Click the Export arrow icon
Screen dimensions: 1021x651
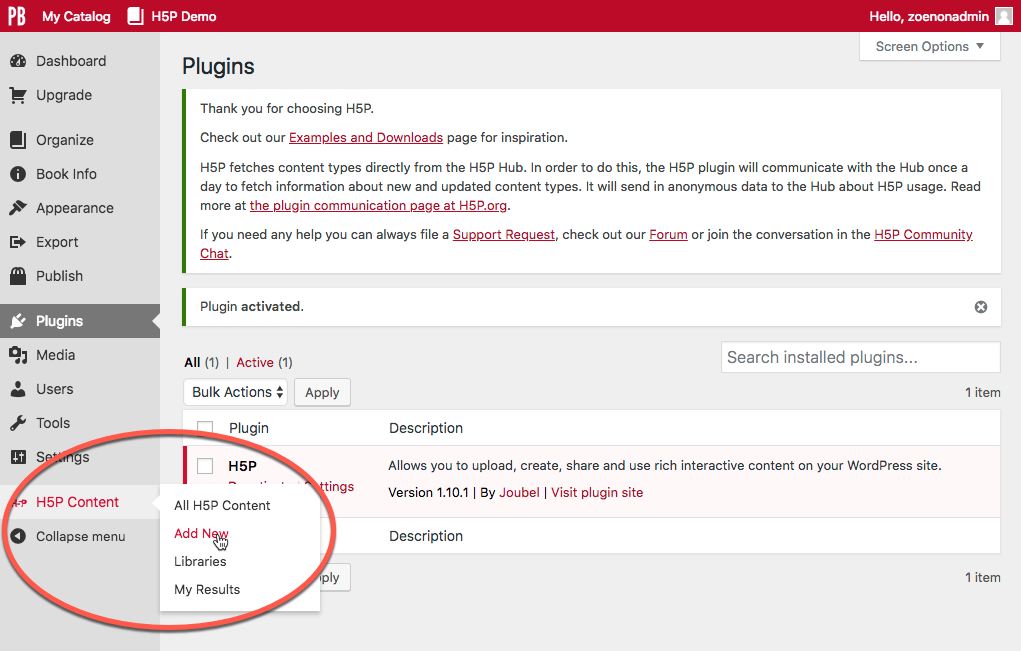(x=18, y=242)
